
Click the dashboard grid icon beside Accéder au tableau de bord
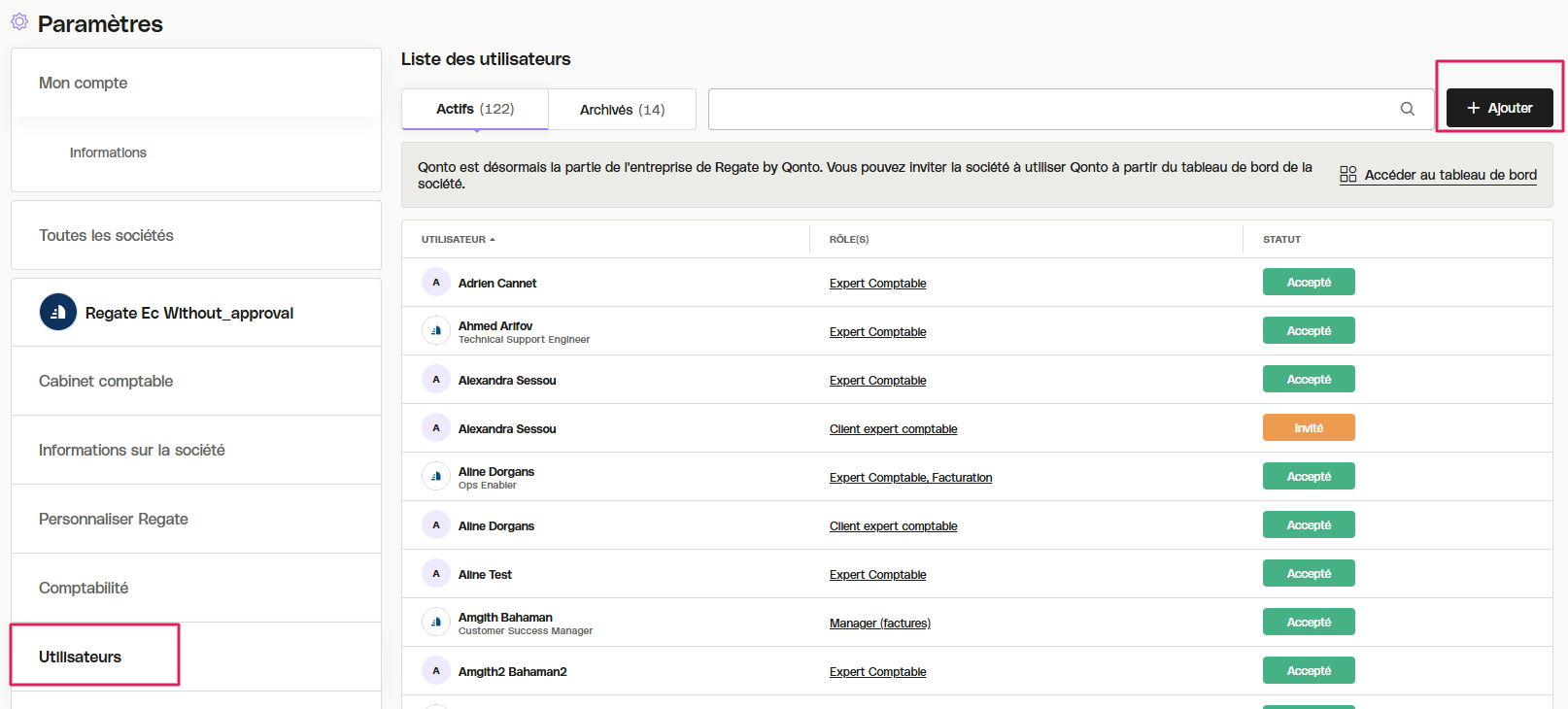coord(1348,175)
